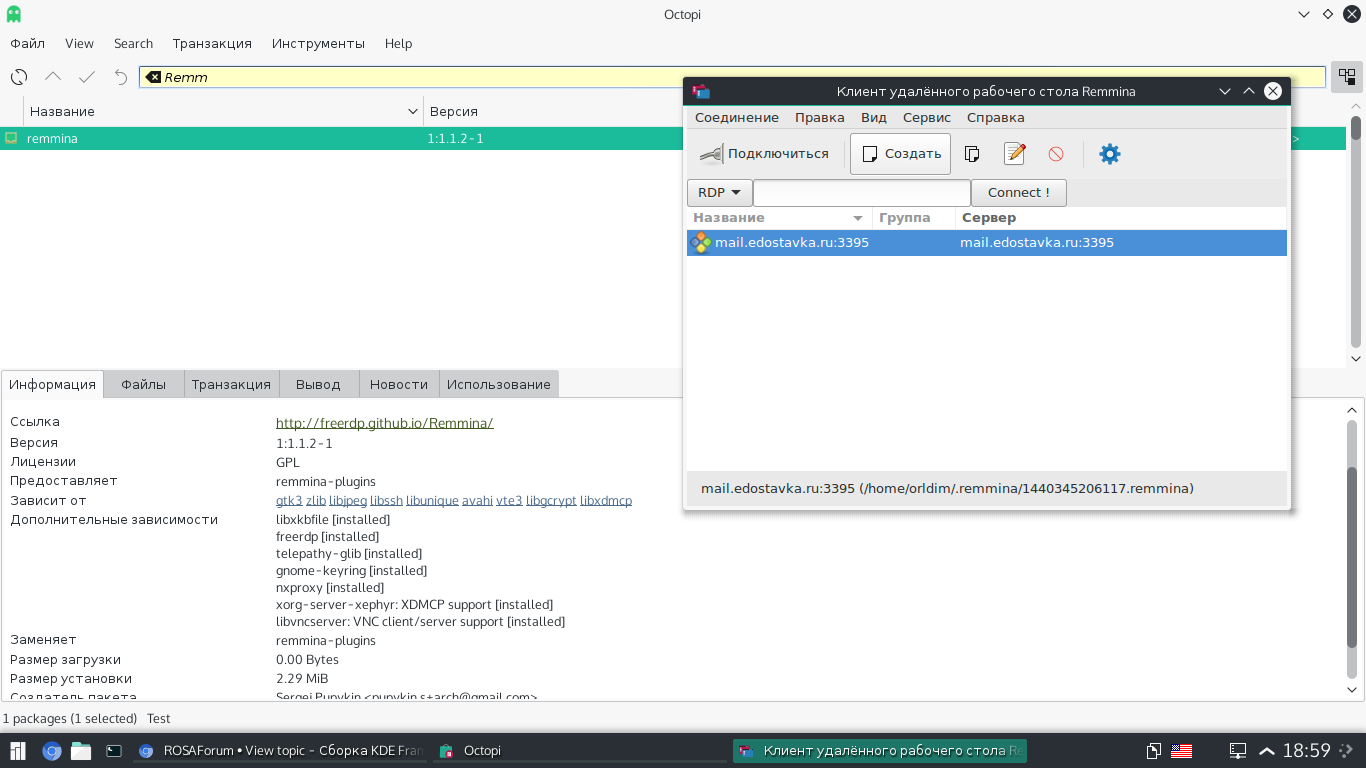Click the quick connect server input field

pyautogui.click(x=861, y=193)
